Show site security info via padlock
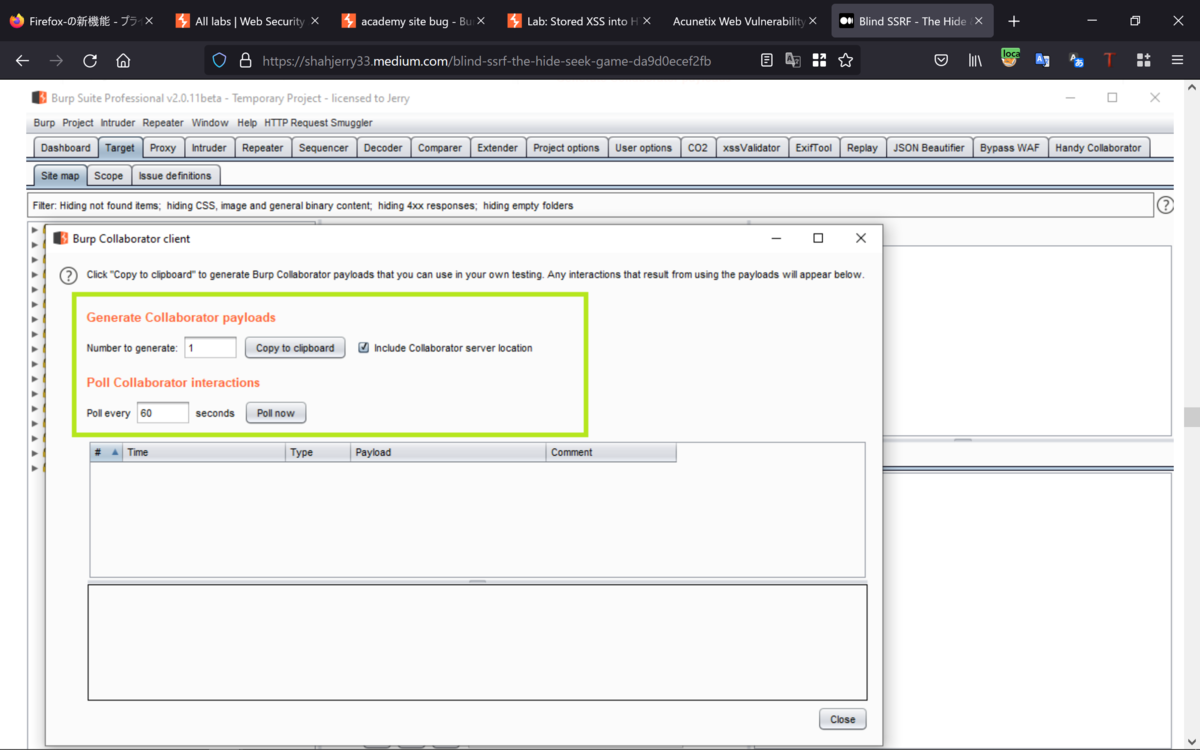Viewport: 1200px width, 750px height. point(245,61)
